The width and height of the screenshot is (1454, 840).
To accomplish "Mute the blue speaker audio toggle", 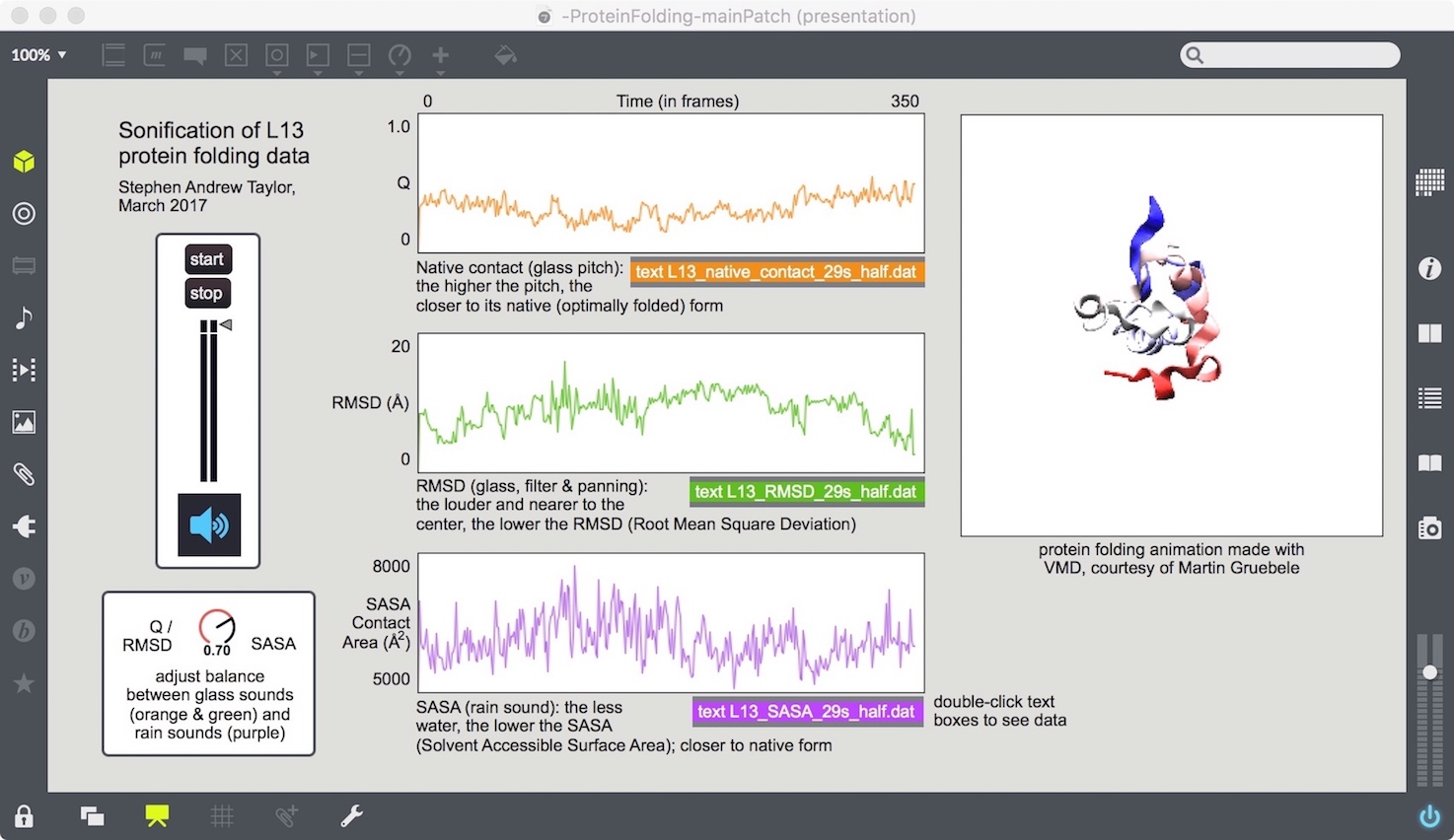I will click(208, 525).
